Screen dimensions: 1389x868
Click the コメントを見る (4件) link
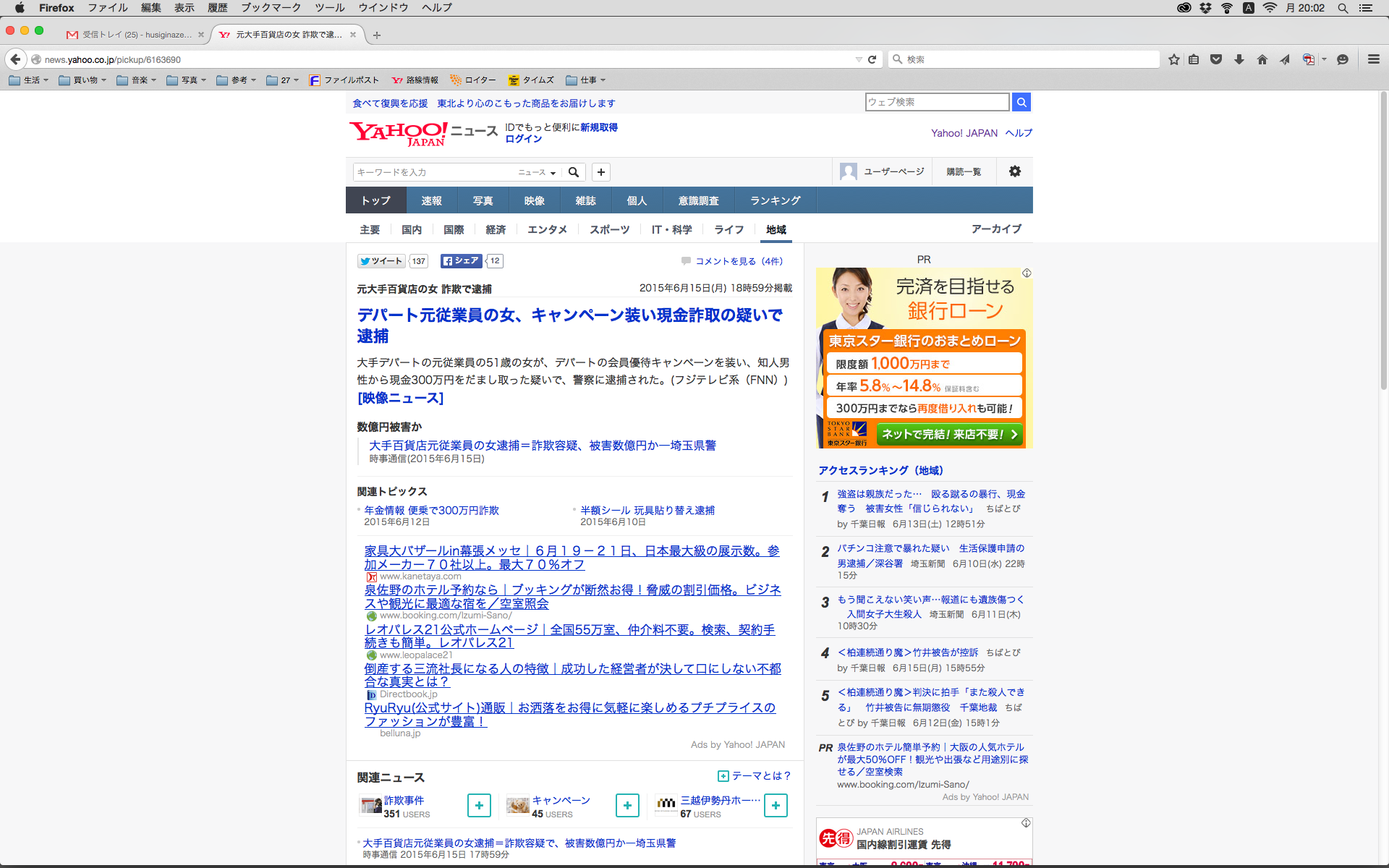739,261
